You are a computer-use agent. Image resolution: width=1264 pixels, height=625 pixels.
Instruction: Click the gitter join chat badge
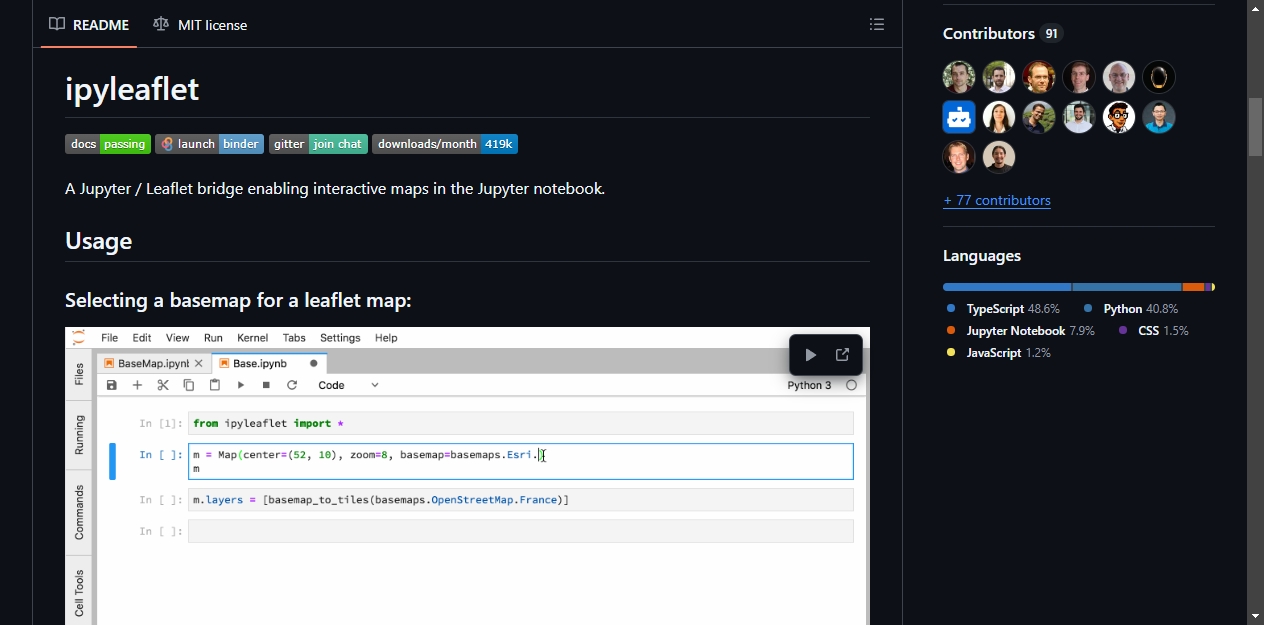click(318, 144)
